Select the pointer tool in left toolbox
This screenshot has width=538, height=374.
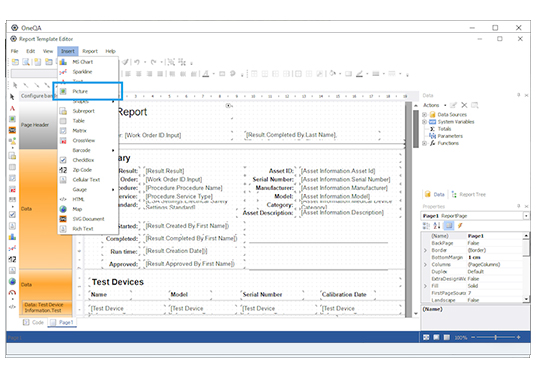tap(12, 97)
